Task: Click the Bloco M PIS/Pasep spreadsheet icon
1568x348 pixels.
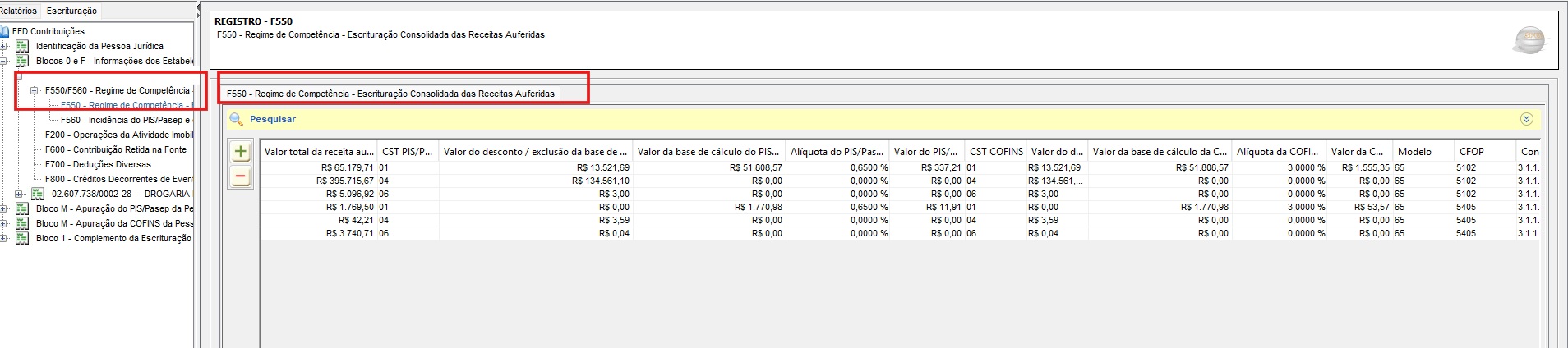Action: pyautogui.click(x=22, y=208)
